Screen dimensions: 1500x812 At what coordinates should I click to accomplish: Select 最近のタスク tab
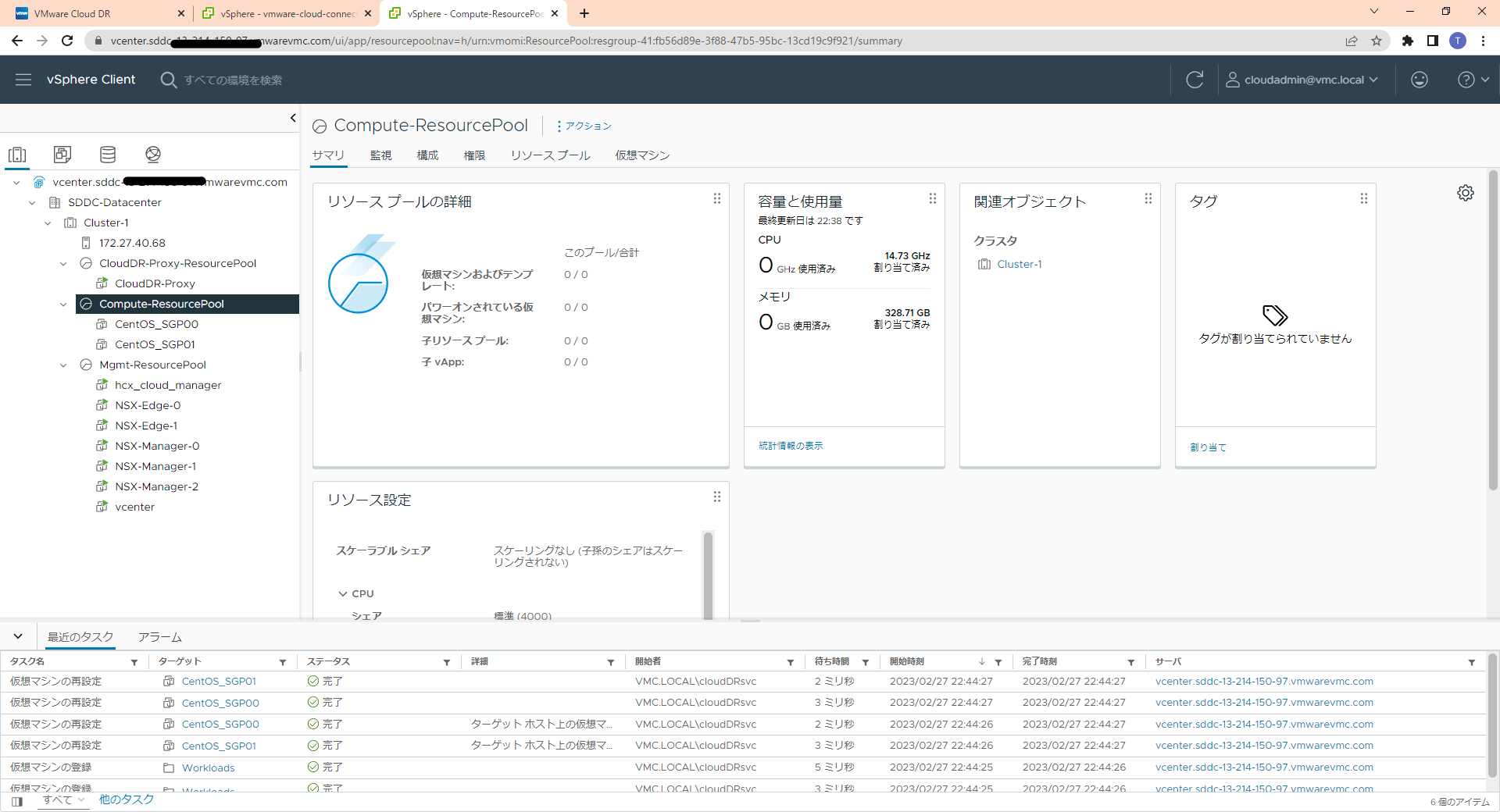point(80,637)
